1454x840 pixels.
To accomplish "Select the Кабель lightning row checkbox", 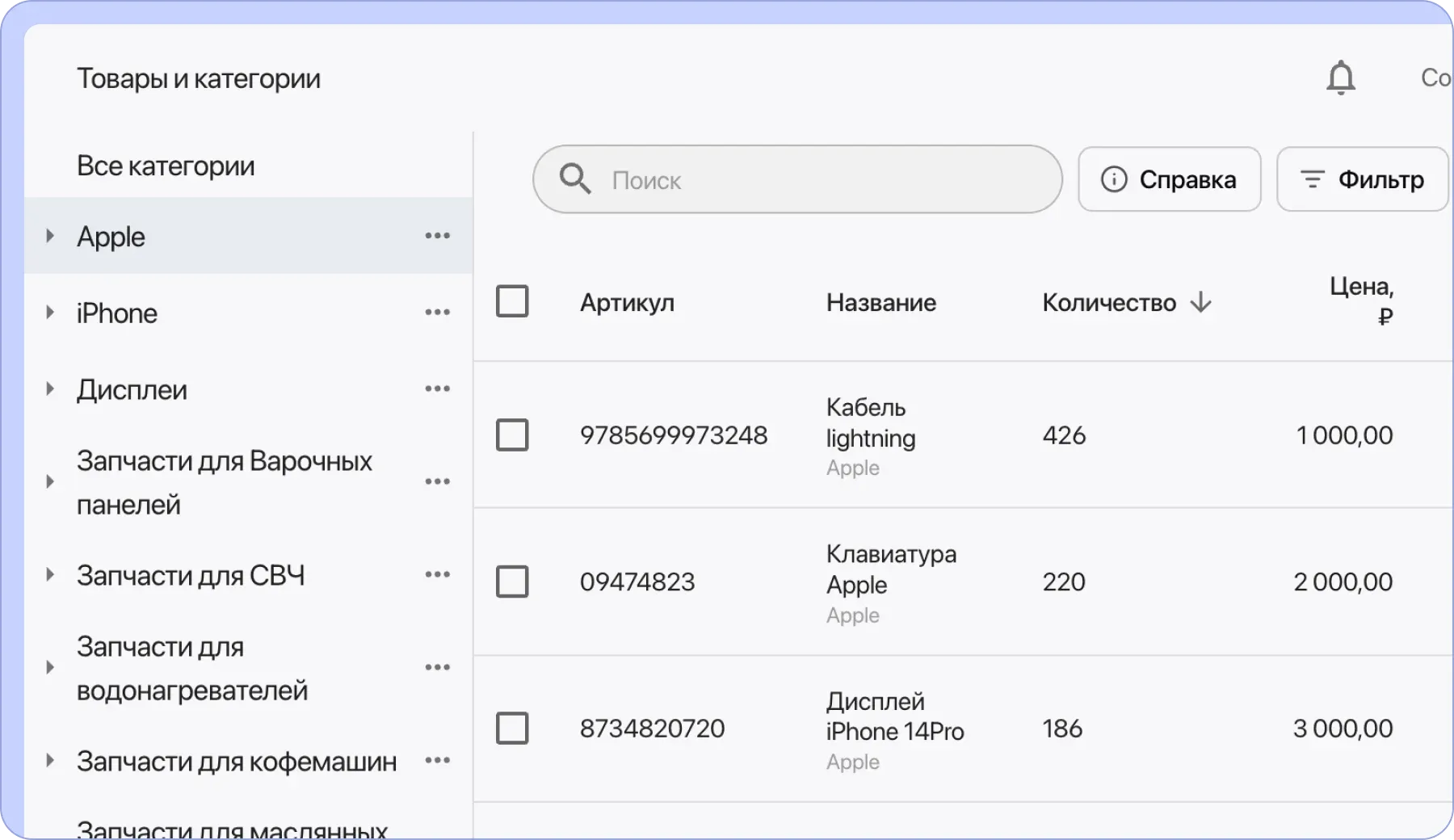I will [x=512, y=435].
